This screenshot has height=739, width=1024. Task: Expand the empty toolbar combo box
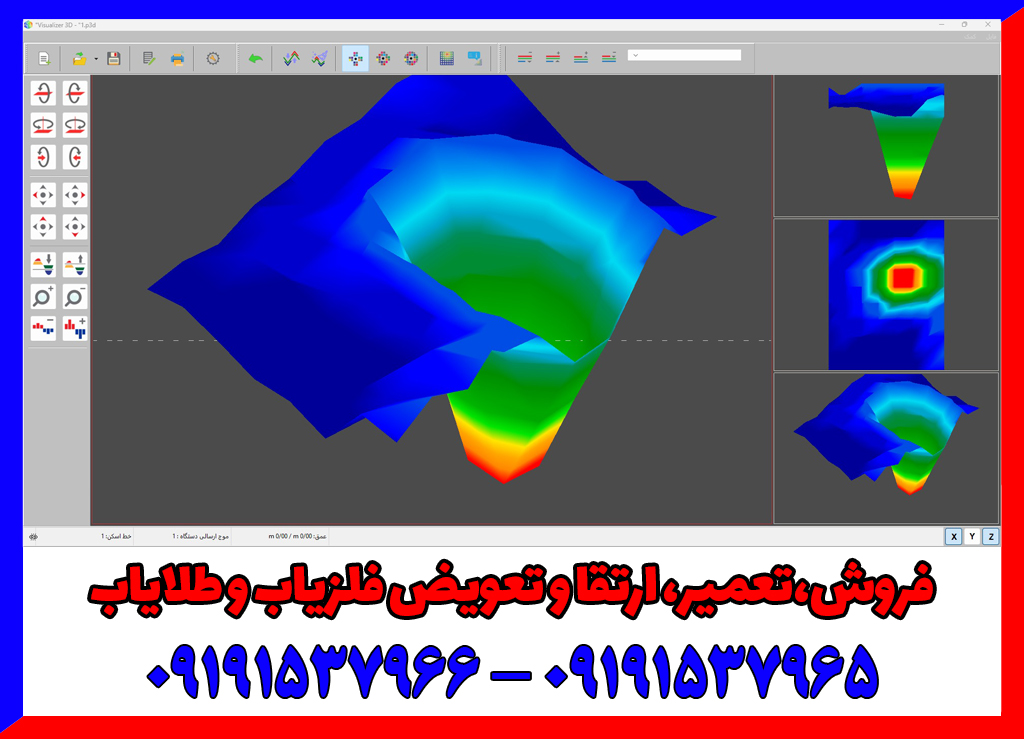[684, 56]
